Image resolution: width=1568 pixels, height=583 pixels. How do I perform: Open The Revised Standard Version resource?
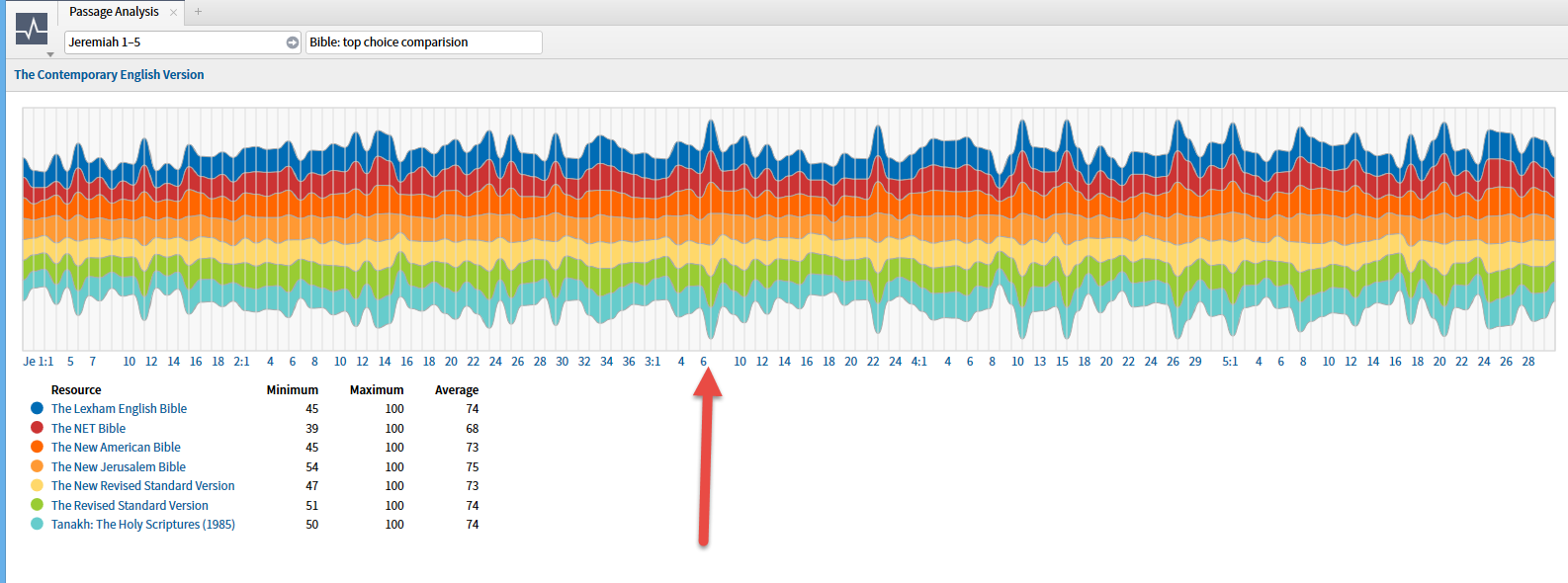[x=130, y=506]
